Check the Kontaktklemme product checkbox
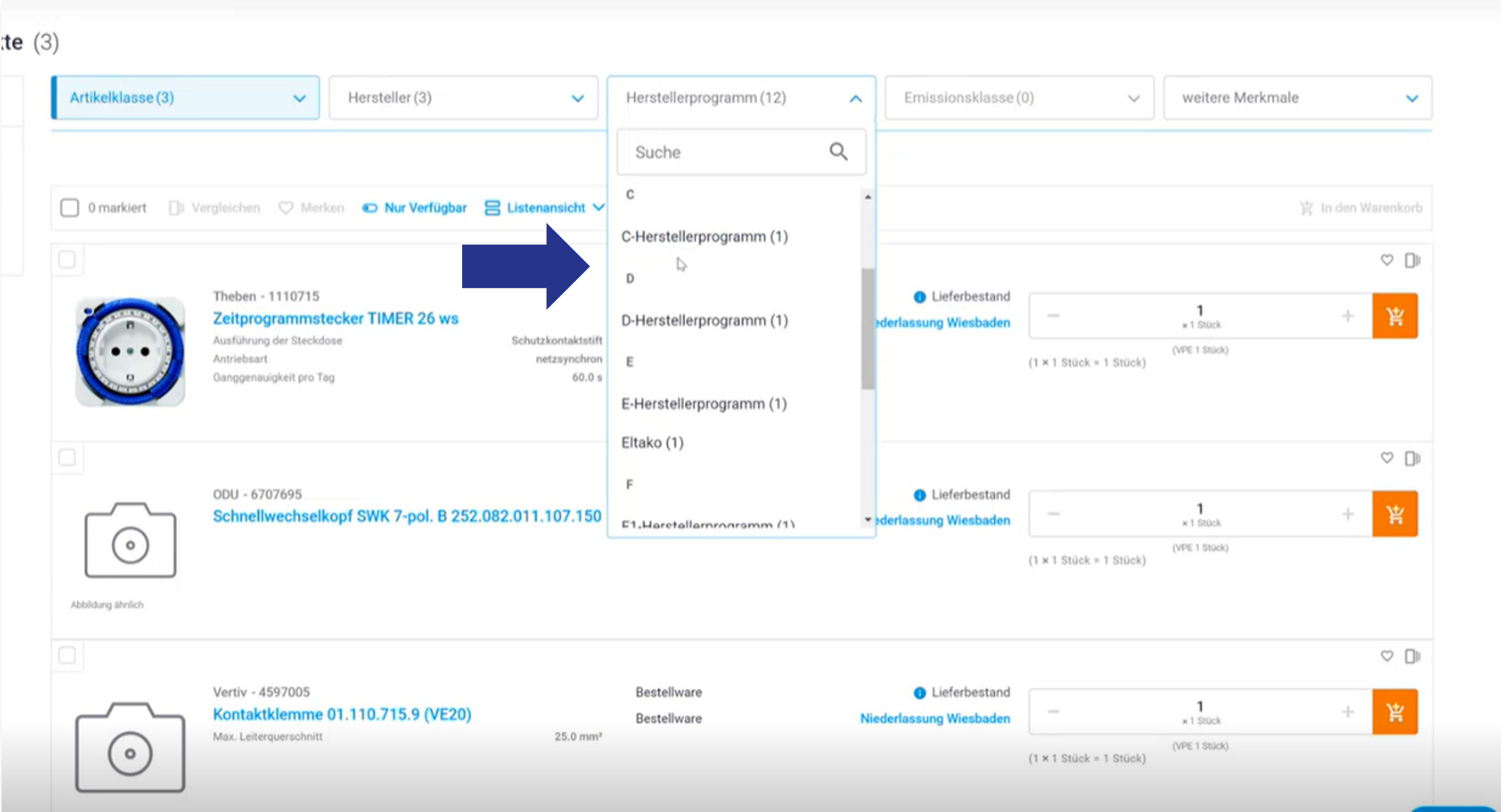This screenshot has height=812, width=1501. click(67, 655)
